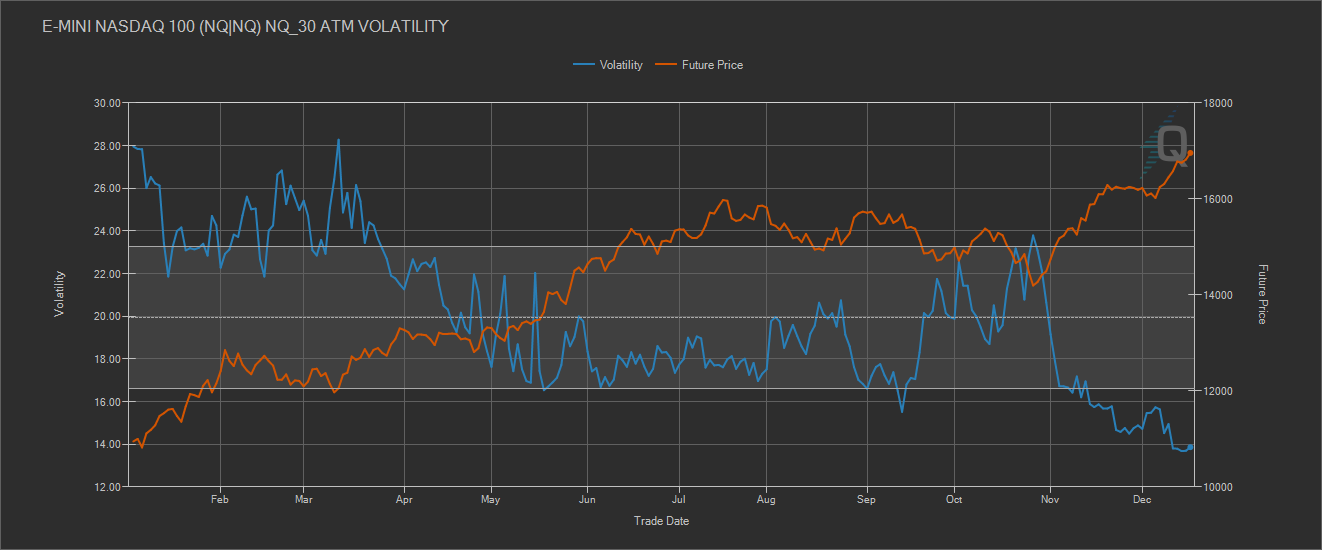1322x550 pixels.
Task: Select the left vertical Volatility axis title
Action: point(59,294)
